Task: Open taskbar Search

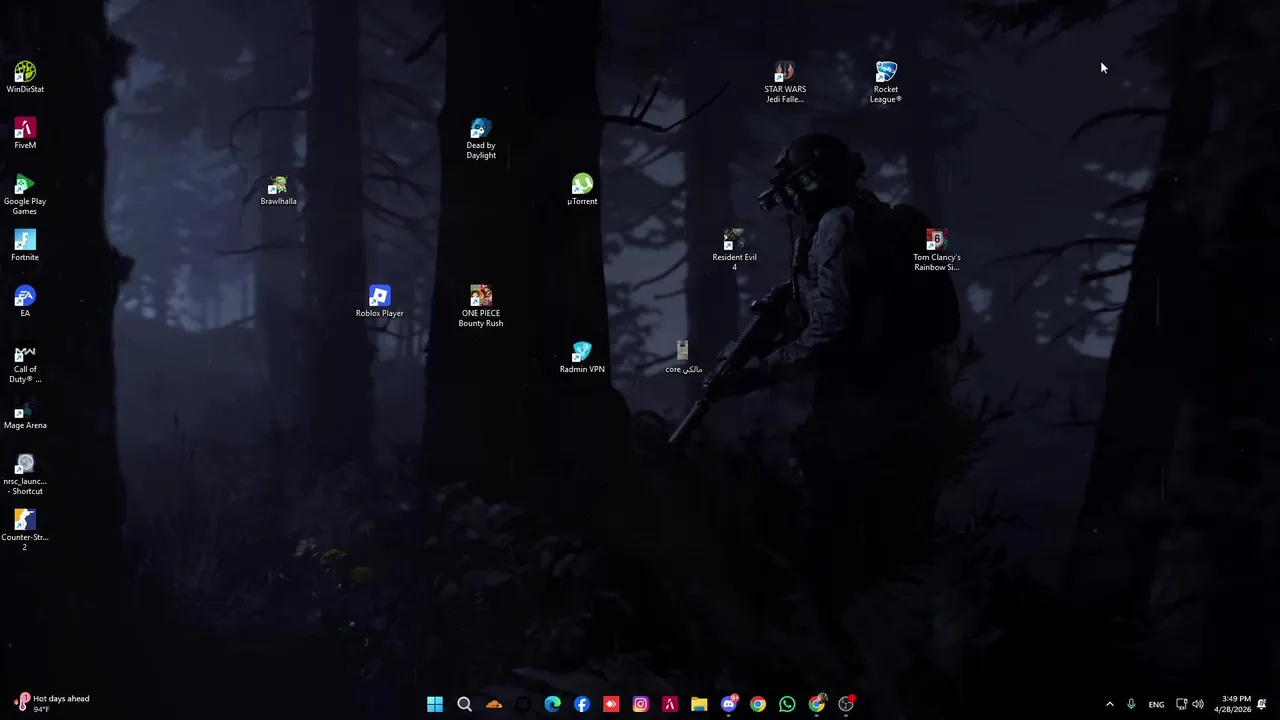Action: tap(464, 704)
